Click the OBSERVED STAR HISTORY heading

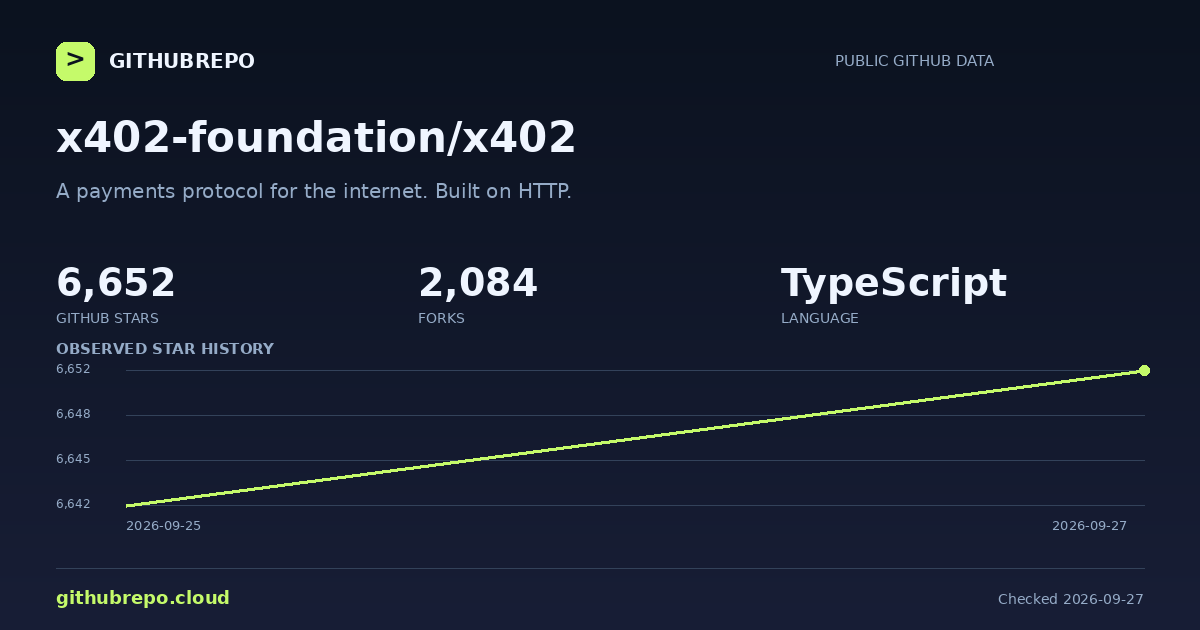point(165,349)
